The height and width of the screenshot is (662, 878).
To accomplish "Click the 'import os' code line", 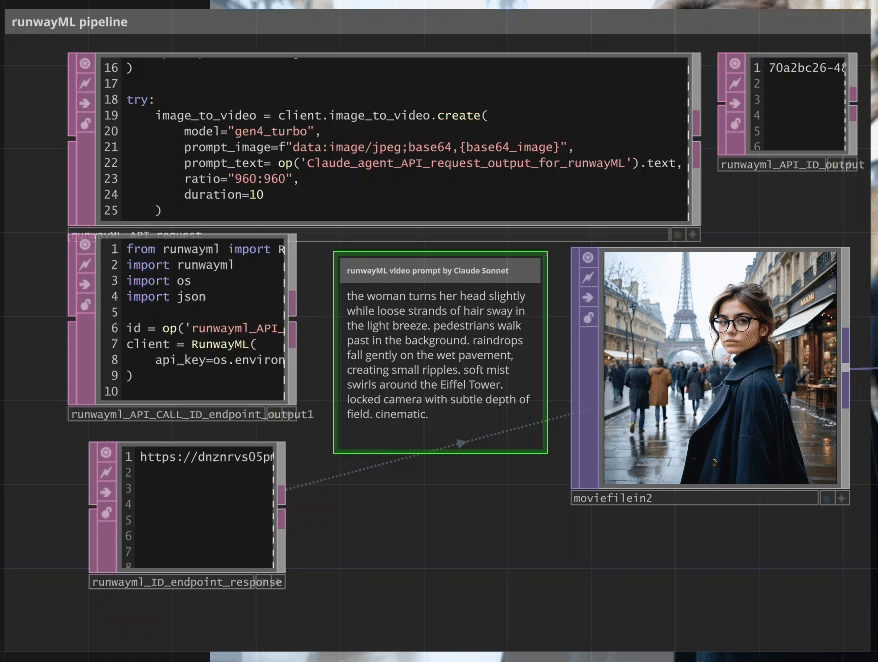I will point(158,281).
